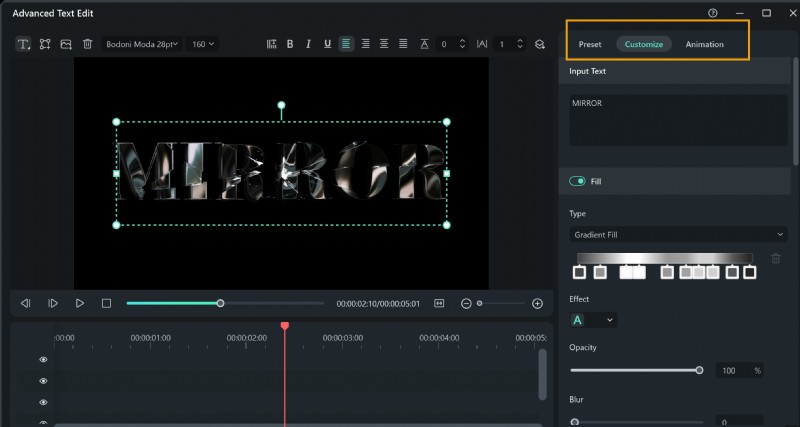The width and height of the screenshot is (800, 427).
Task: Click the Blur slider handle
Action: pyautogui.click(x=575, y=422)
